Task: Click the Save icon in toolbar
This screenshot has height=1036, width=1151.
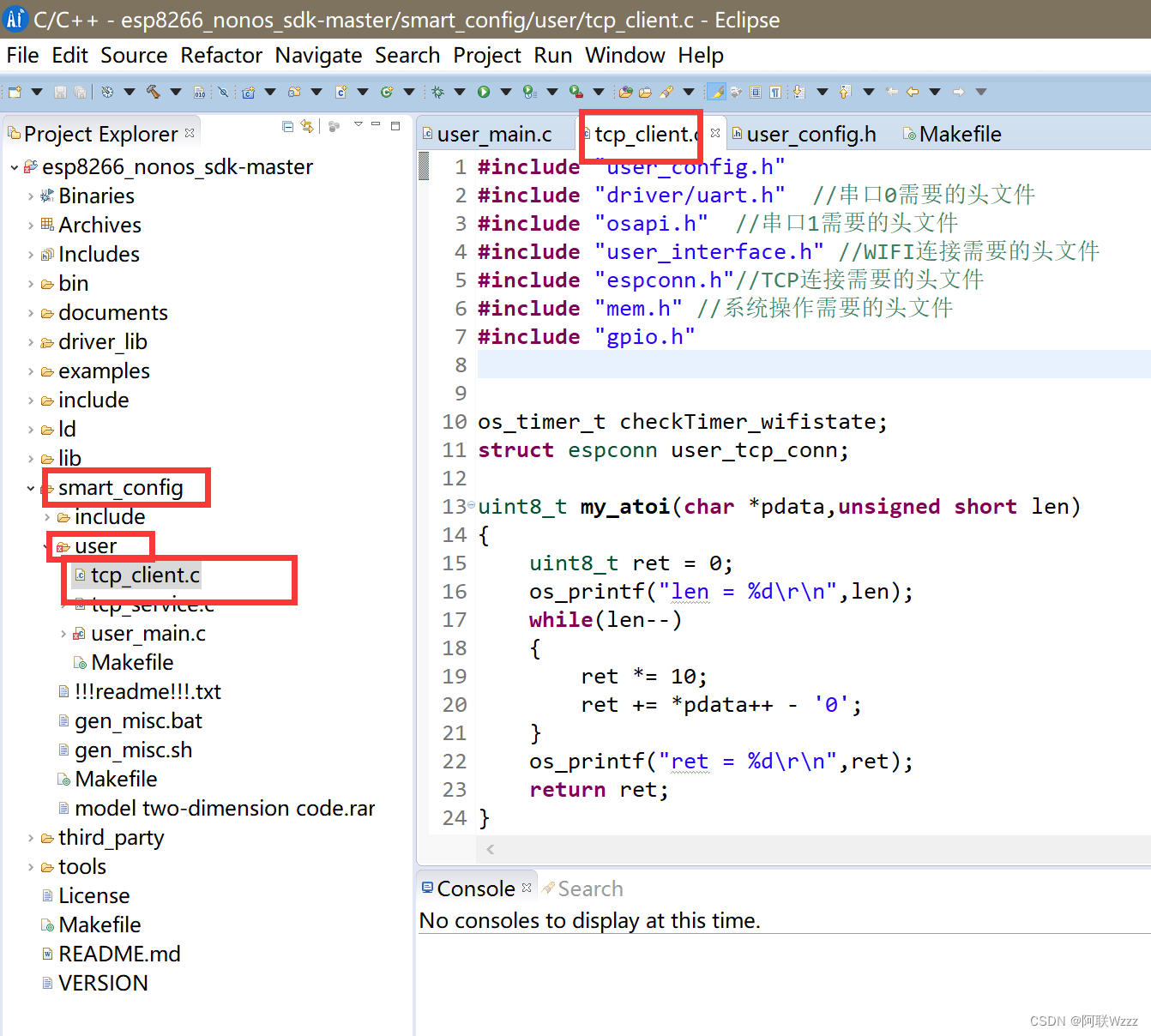Action: 60,92
